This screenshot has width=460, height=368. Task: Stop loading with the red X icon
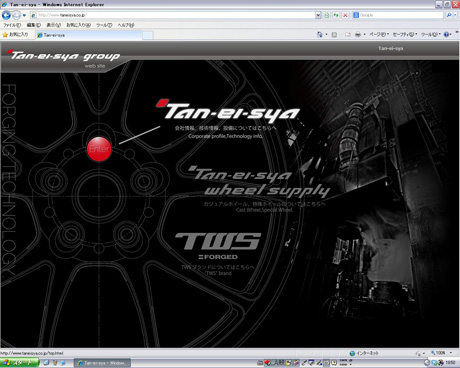345,15
